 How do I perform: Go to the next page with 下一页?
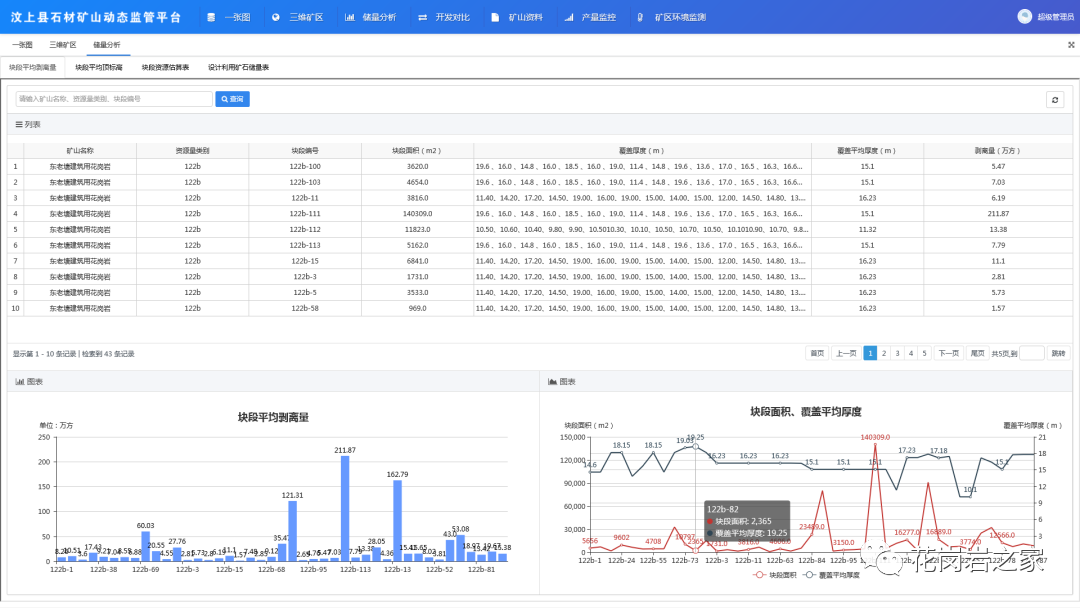pyautogui.click(x=948, y=353)
